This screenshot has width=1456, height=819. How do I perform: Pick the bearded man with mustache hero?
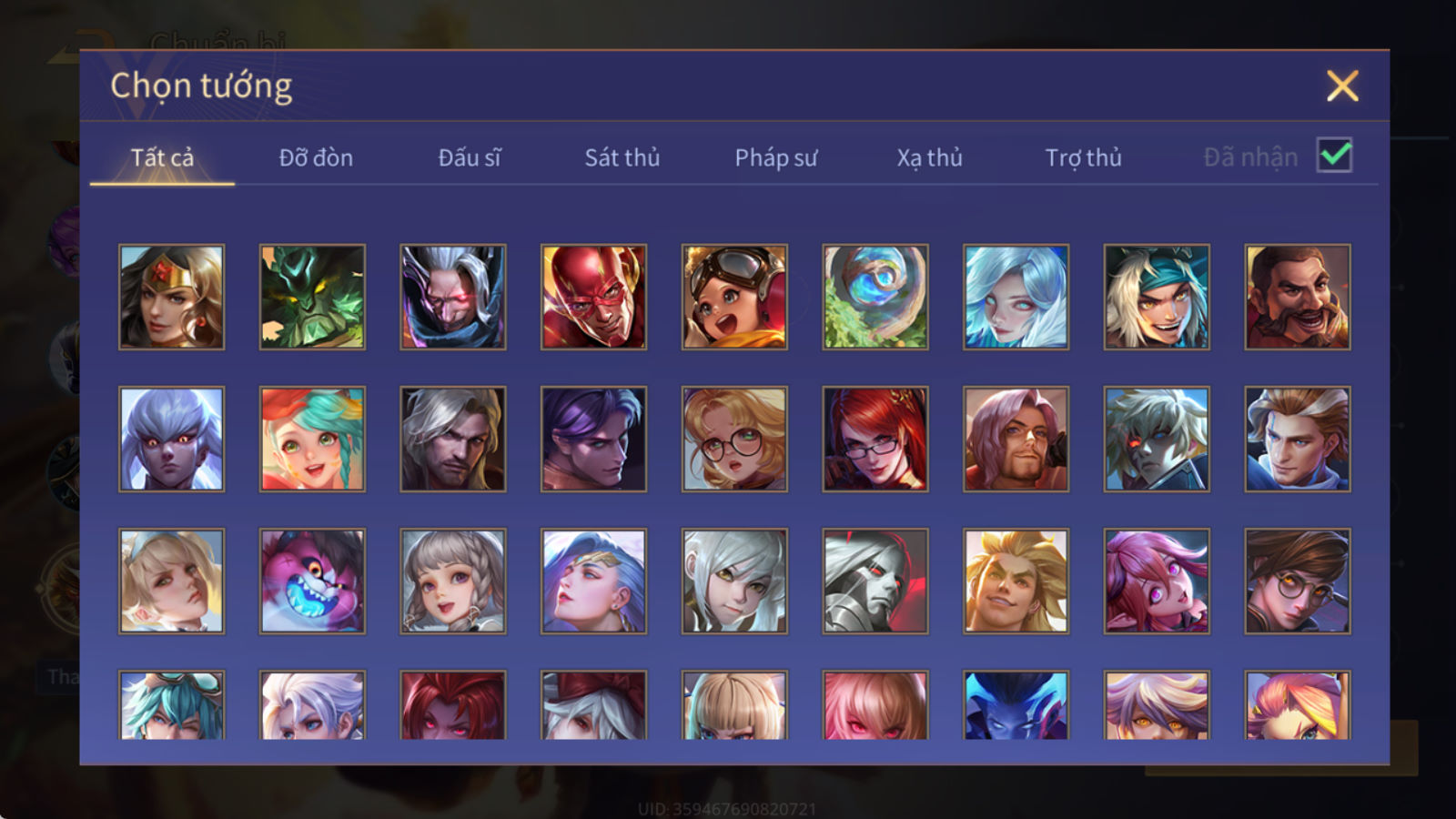click(1298, 297)
